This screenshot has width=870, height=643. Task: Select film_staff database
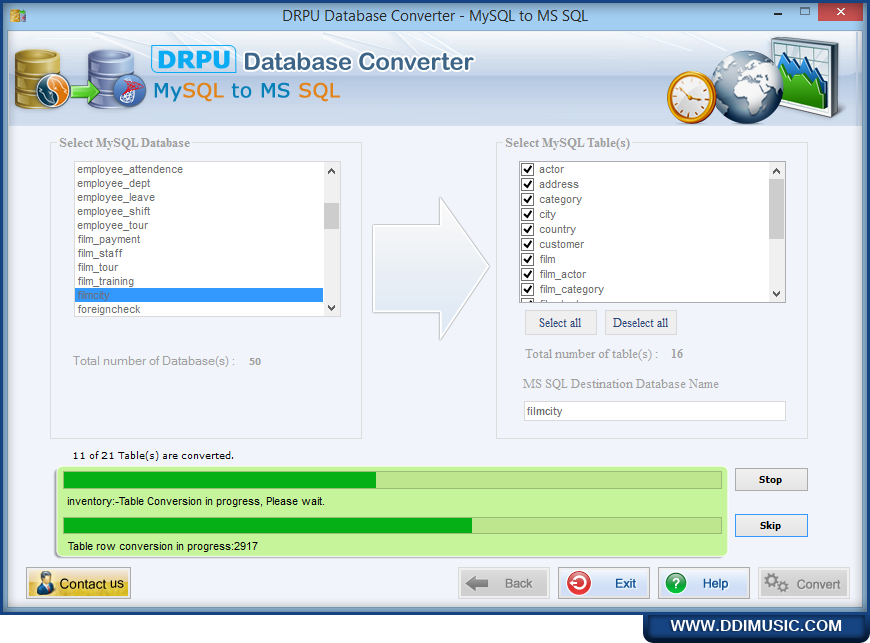pos(199,253)
